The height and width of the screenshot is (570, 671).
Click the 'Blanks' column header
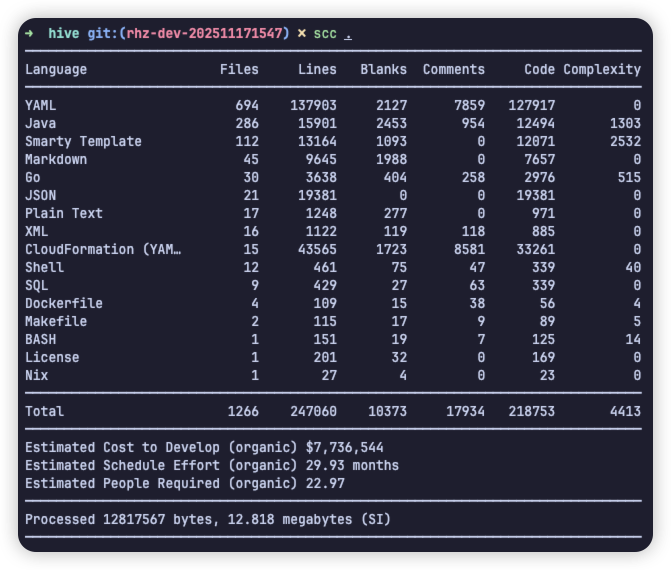(x=383, y=69)
